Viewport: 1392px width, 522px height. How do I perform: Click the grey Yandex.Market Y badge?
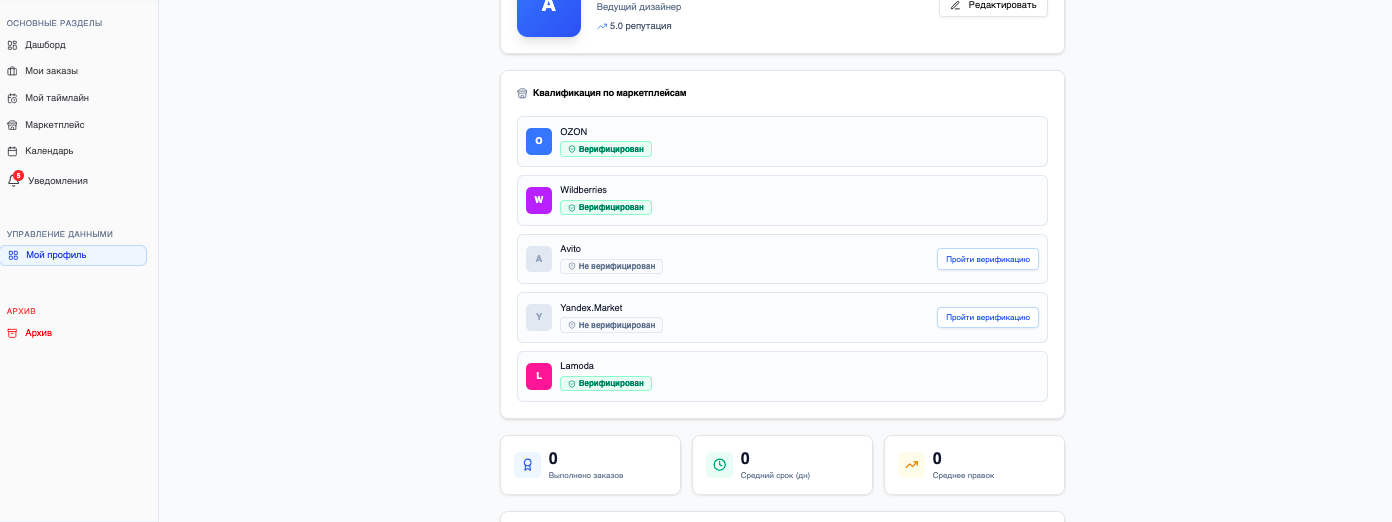[x=539, y=318]
